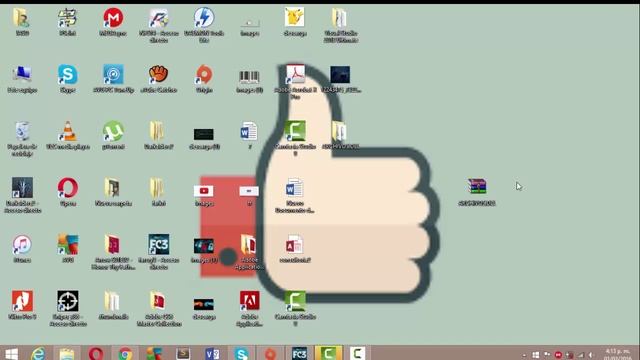Launch Google Chrome from the taskbar

[125, 353]
